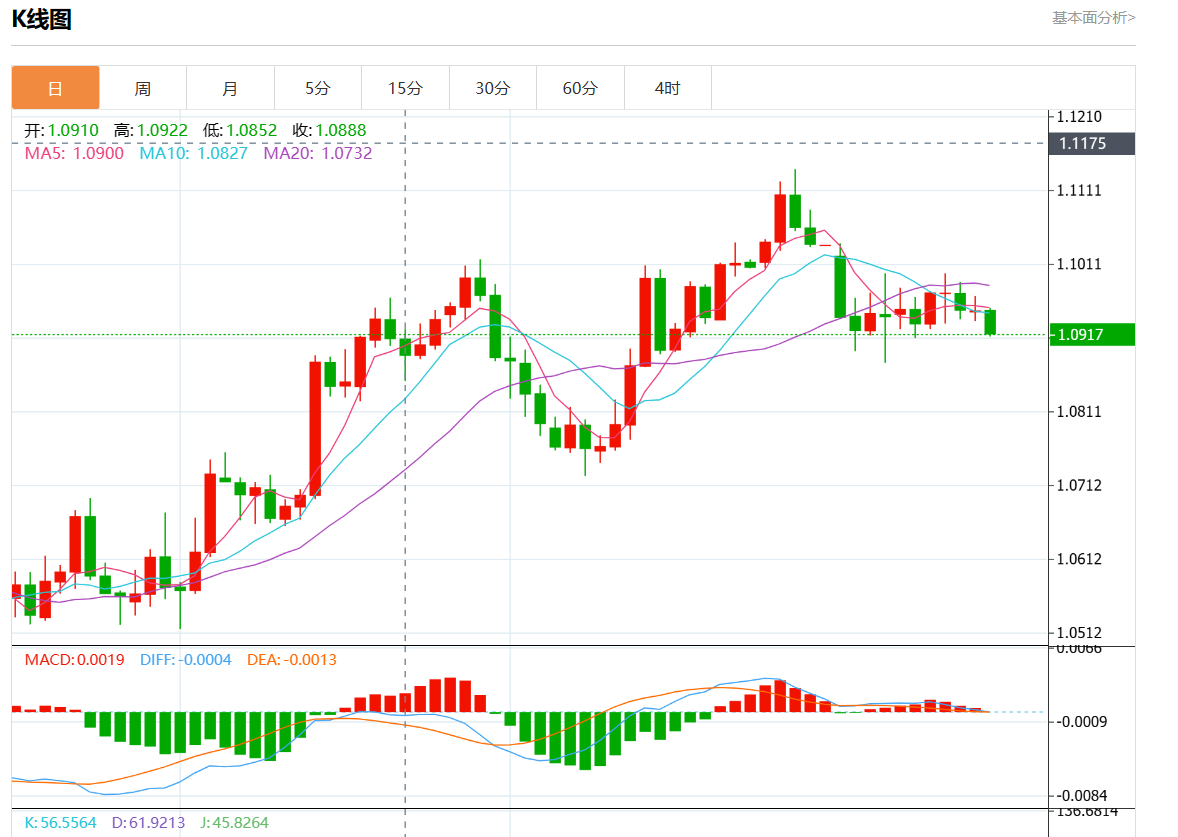This screenshot has width=1178, height=837.
Task: Open the 4时 chart tab
Action: click(667, 88)
